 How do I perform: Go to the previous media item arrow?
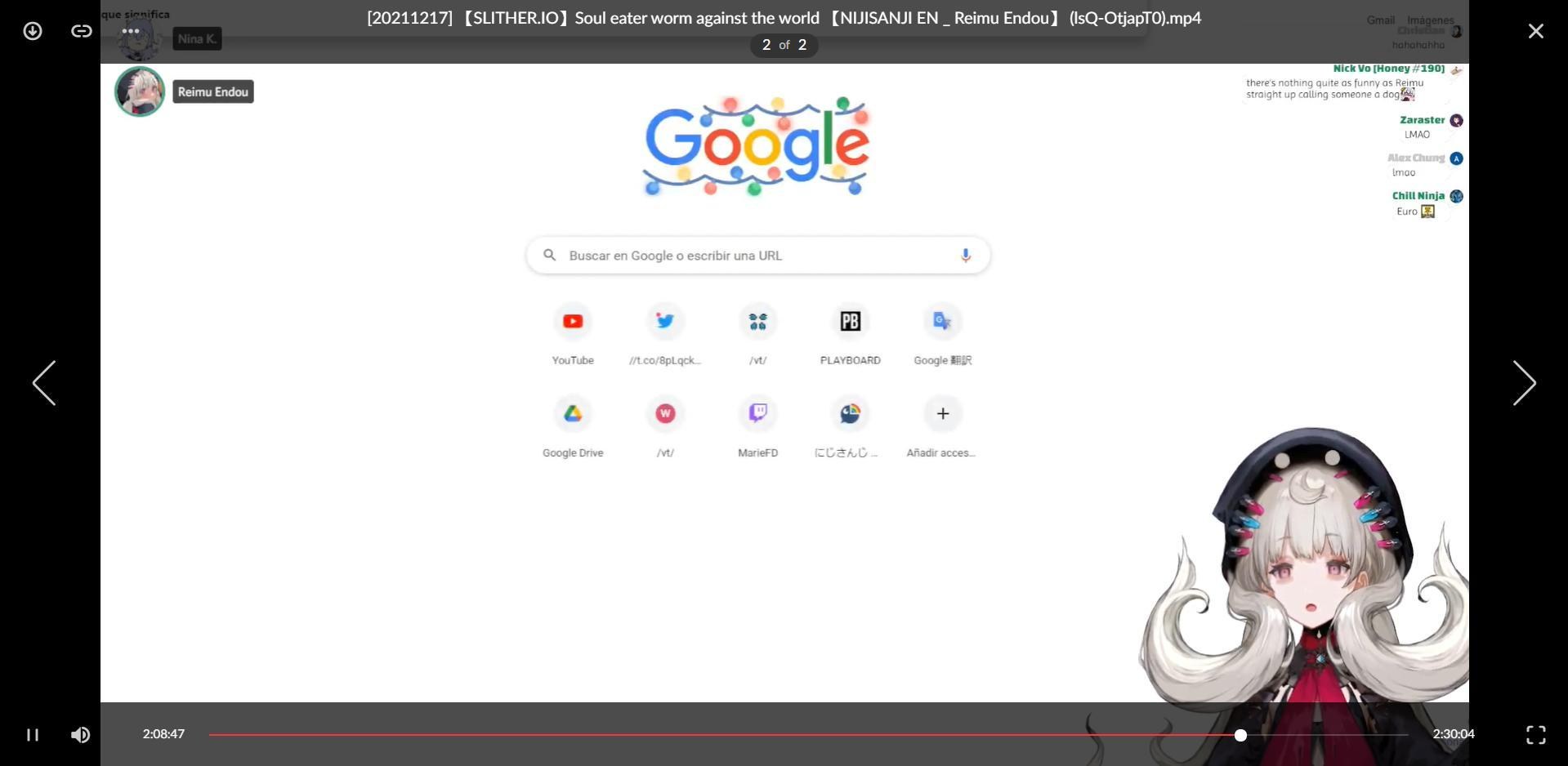pos(44,383)
